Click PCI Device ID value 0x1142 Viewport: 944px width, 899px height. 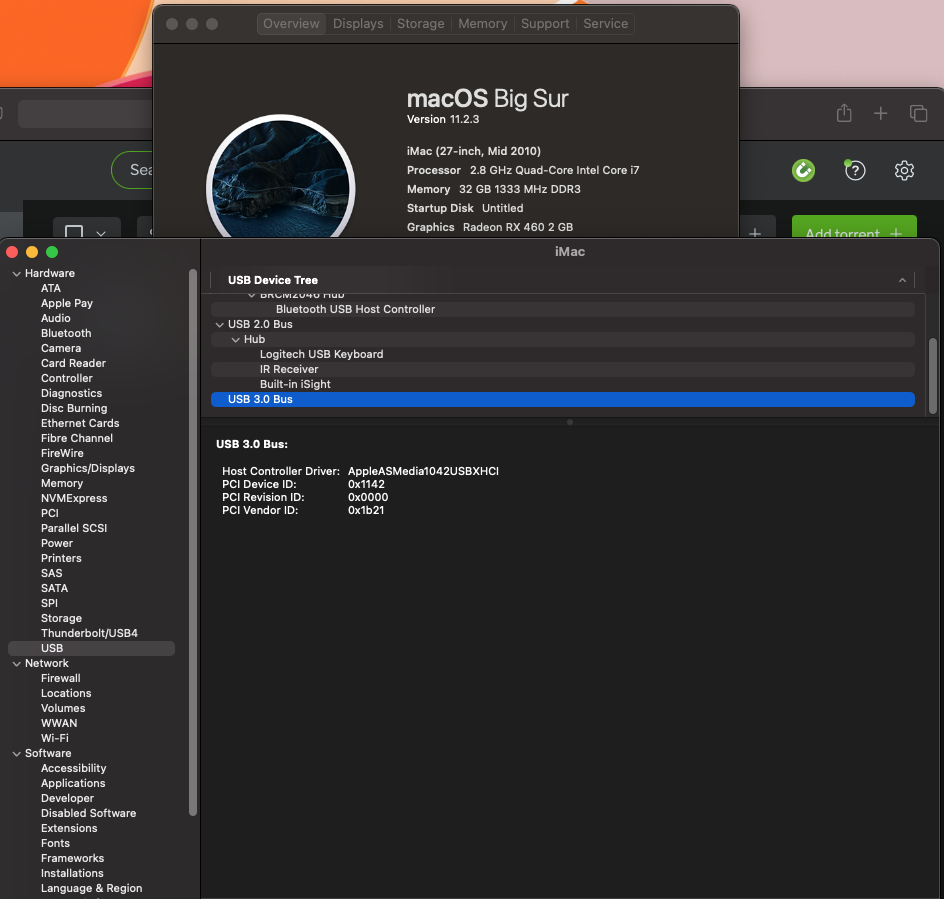point(366,484)
